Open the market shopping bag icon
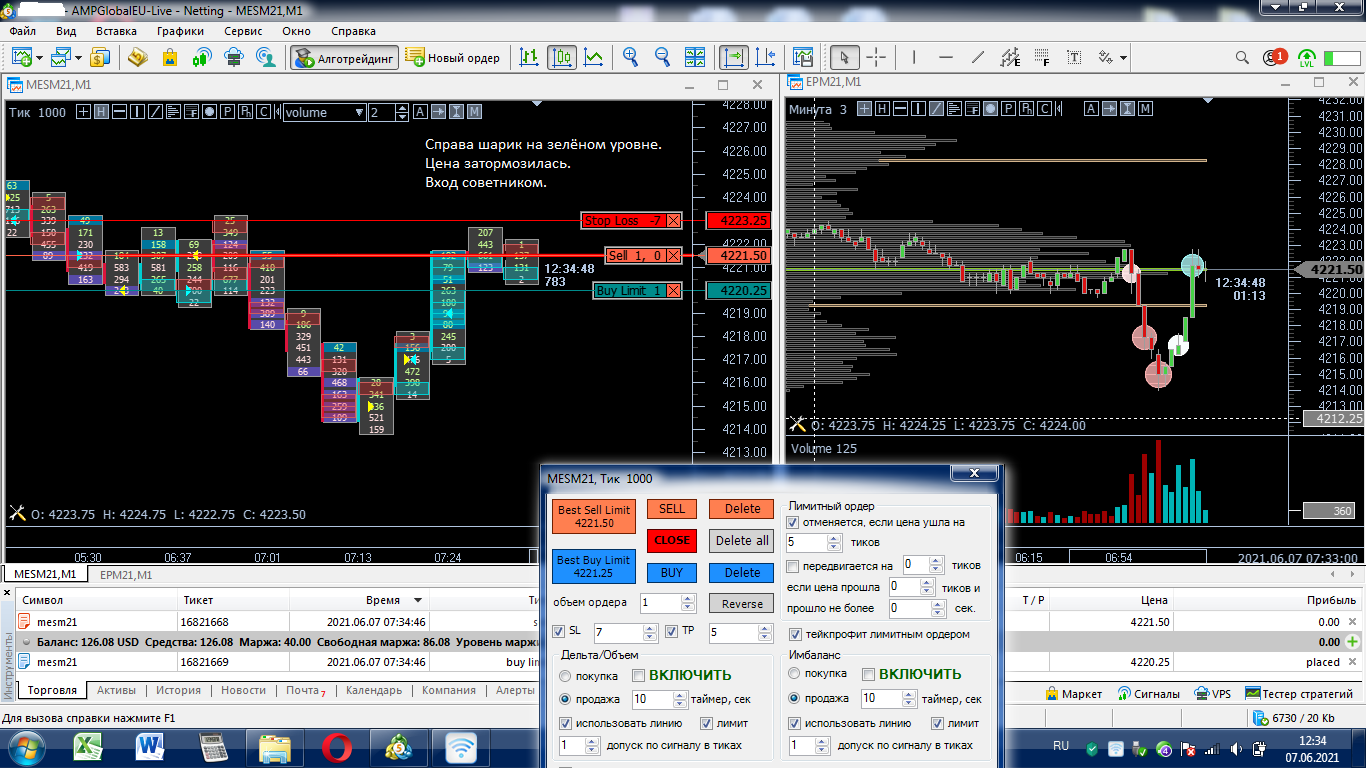Viewport: 1366px width, 768px height. 169,58
